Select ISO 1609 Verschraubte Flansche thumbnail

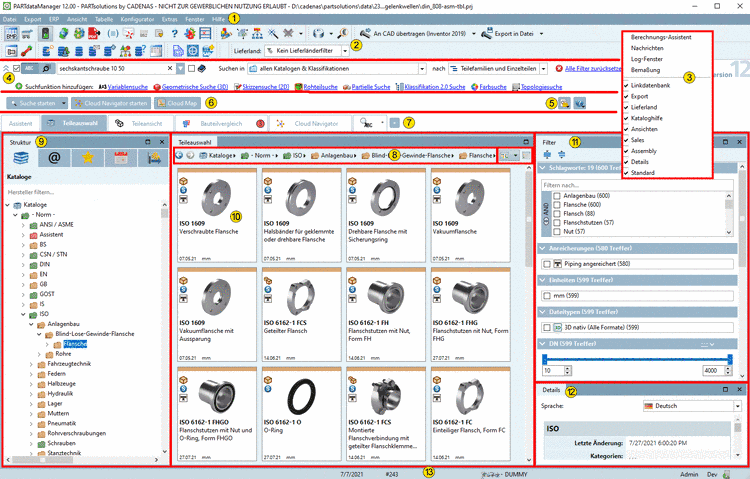217,214
